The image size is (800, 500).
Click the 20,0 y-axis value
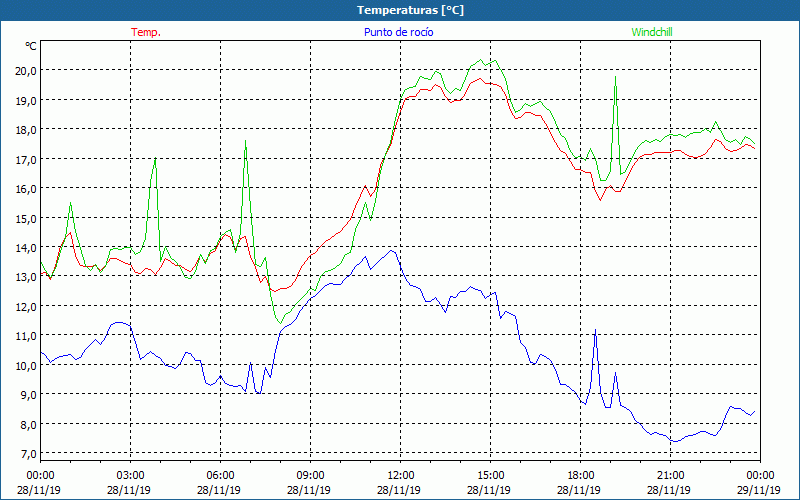coord(27,70)
